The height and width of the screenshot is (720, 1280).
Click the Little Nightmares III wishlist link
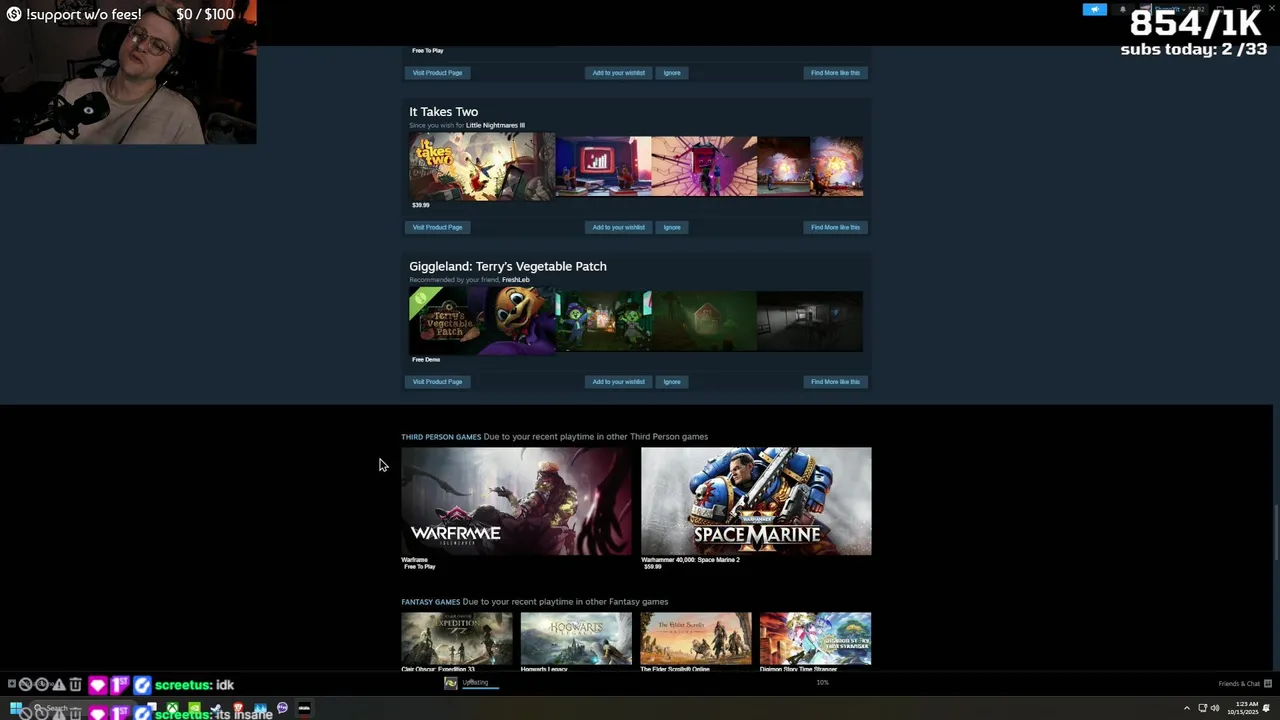click(495, 125)
